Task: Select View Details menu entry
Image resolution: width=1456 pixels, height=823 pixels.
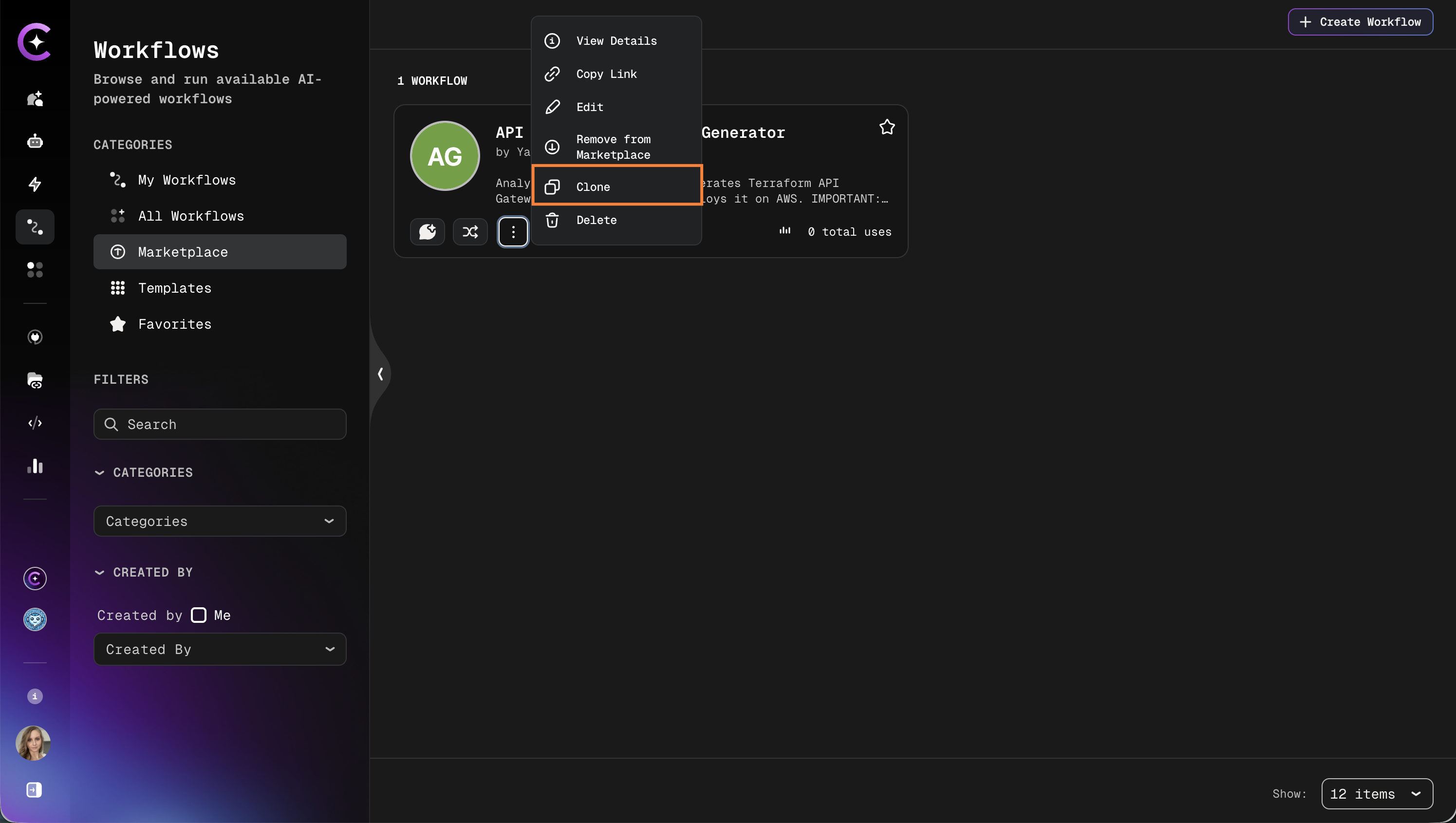Action: [616, 41]
